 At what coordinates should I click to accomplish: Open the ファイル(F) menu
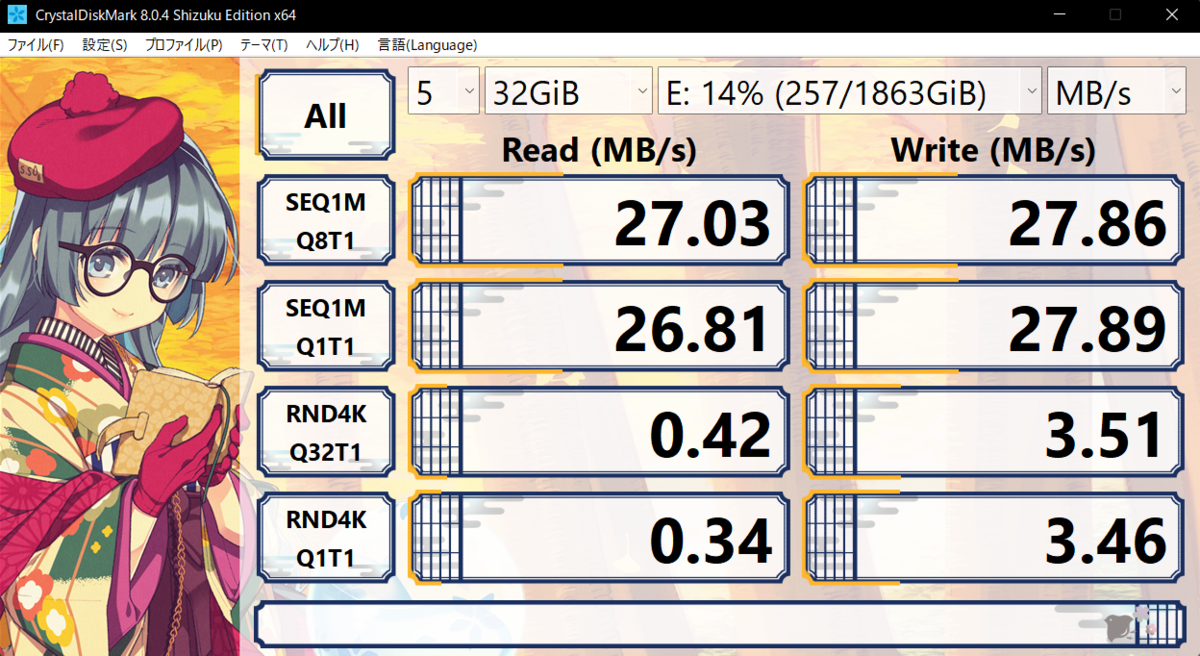[x=36, y=45]
